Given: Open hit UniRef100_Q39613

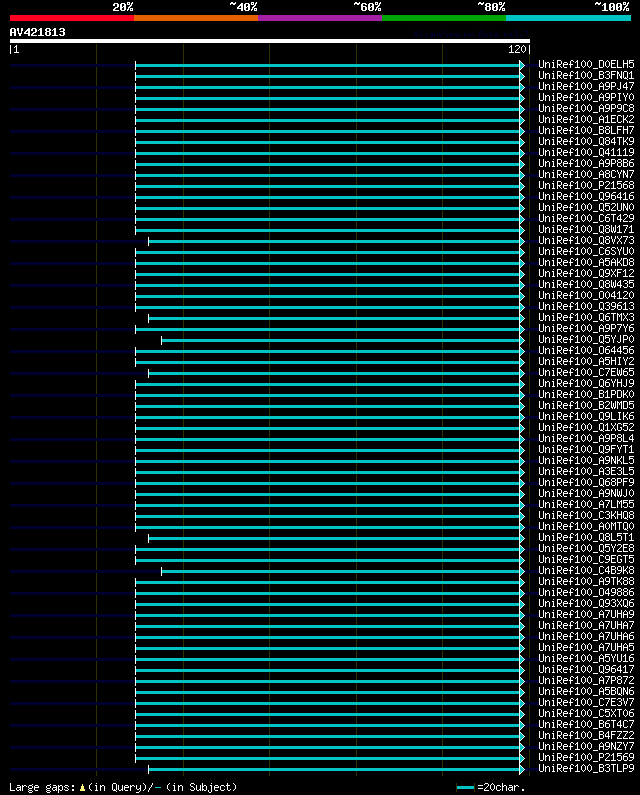Looking at the screenshot, I should coord(586,306).
